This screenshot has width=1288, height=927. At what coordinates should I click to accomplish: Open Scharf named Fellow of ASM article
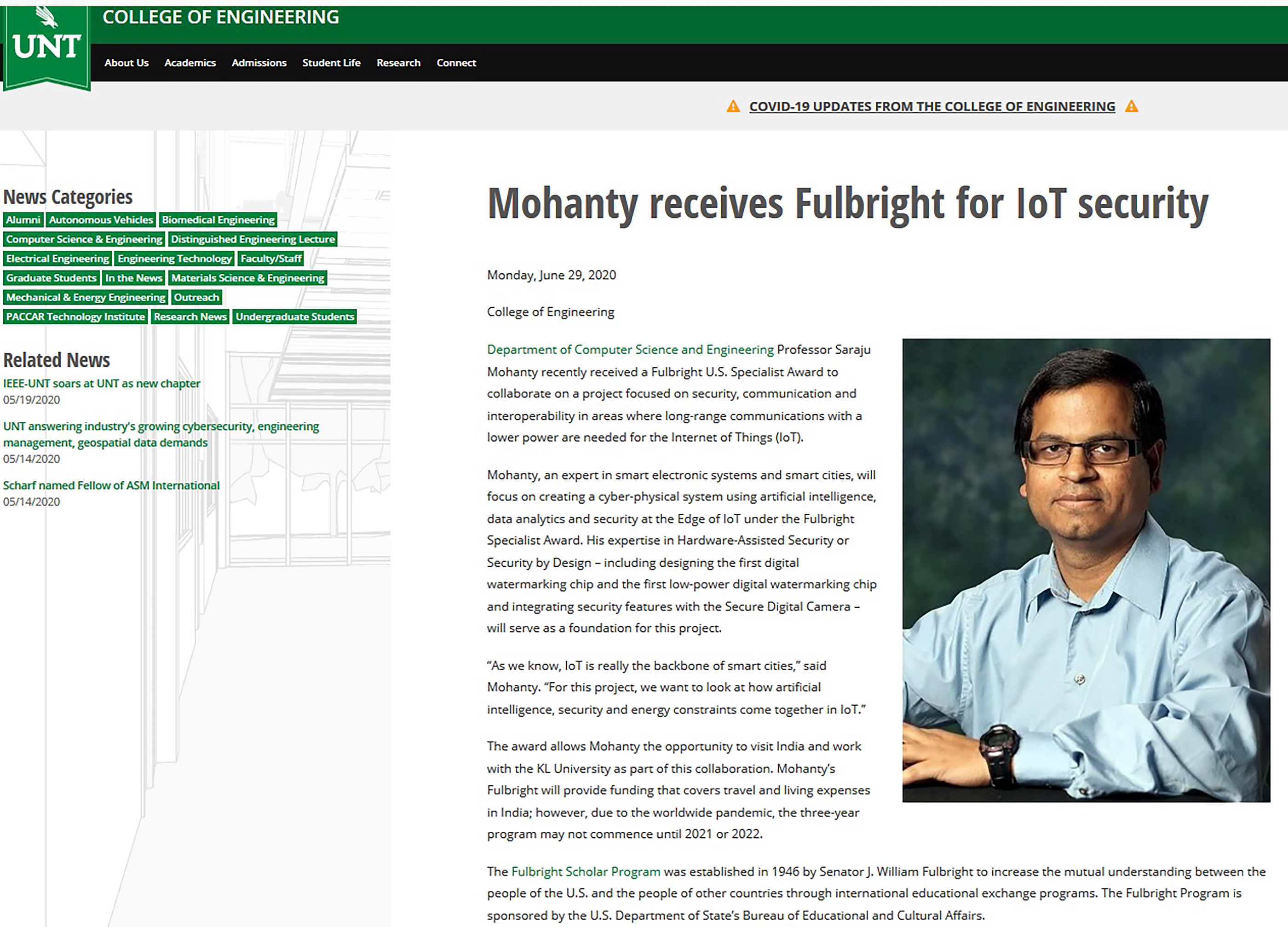111,486
